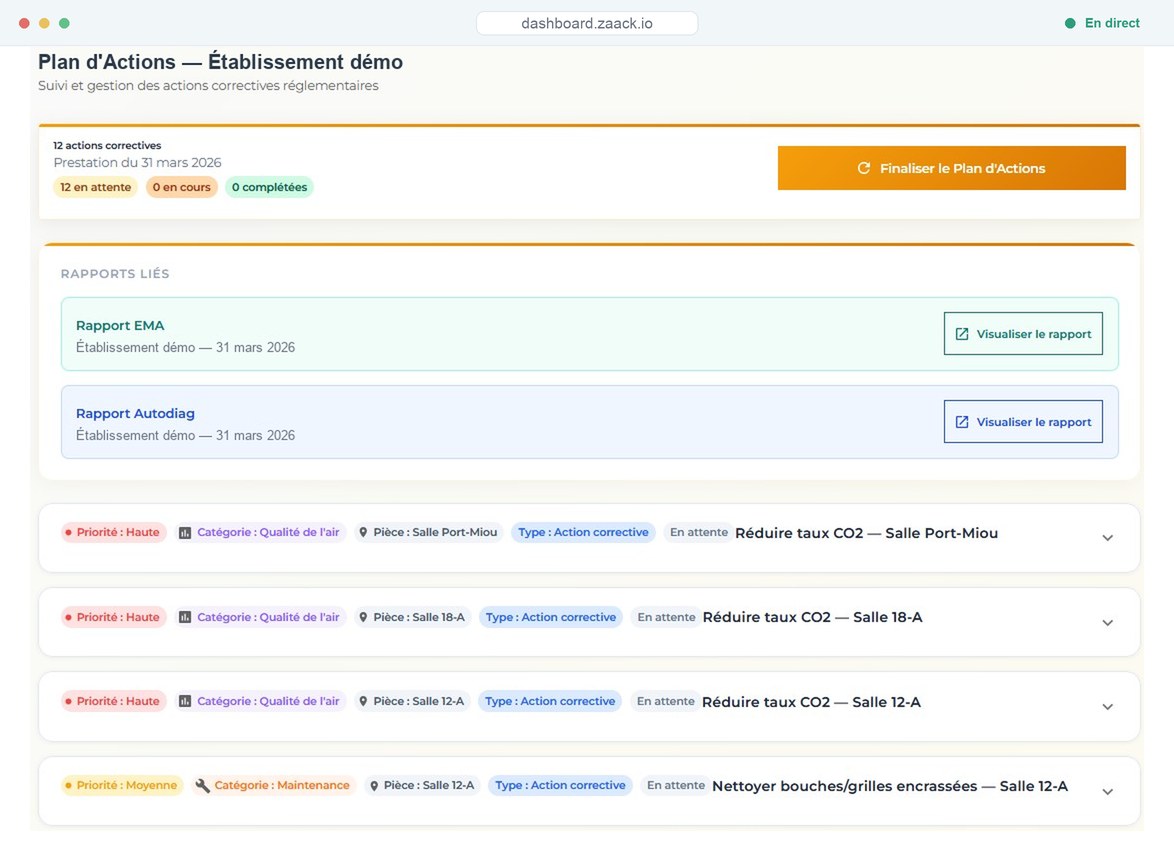Viewport: 1174px width, 861px height.
Task: Open Visualiser le rapport for Rapport EMA
Action: point(1023,334)
